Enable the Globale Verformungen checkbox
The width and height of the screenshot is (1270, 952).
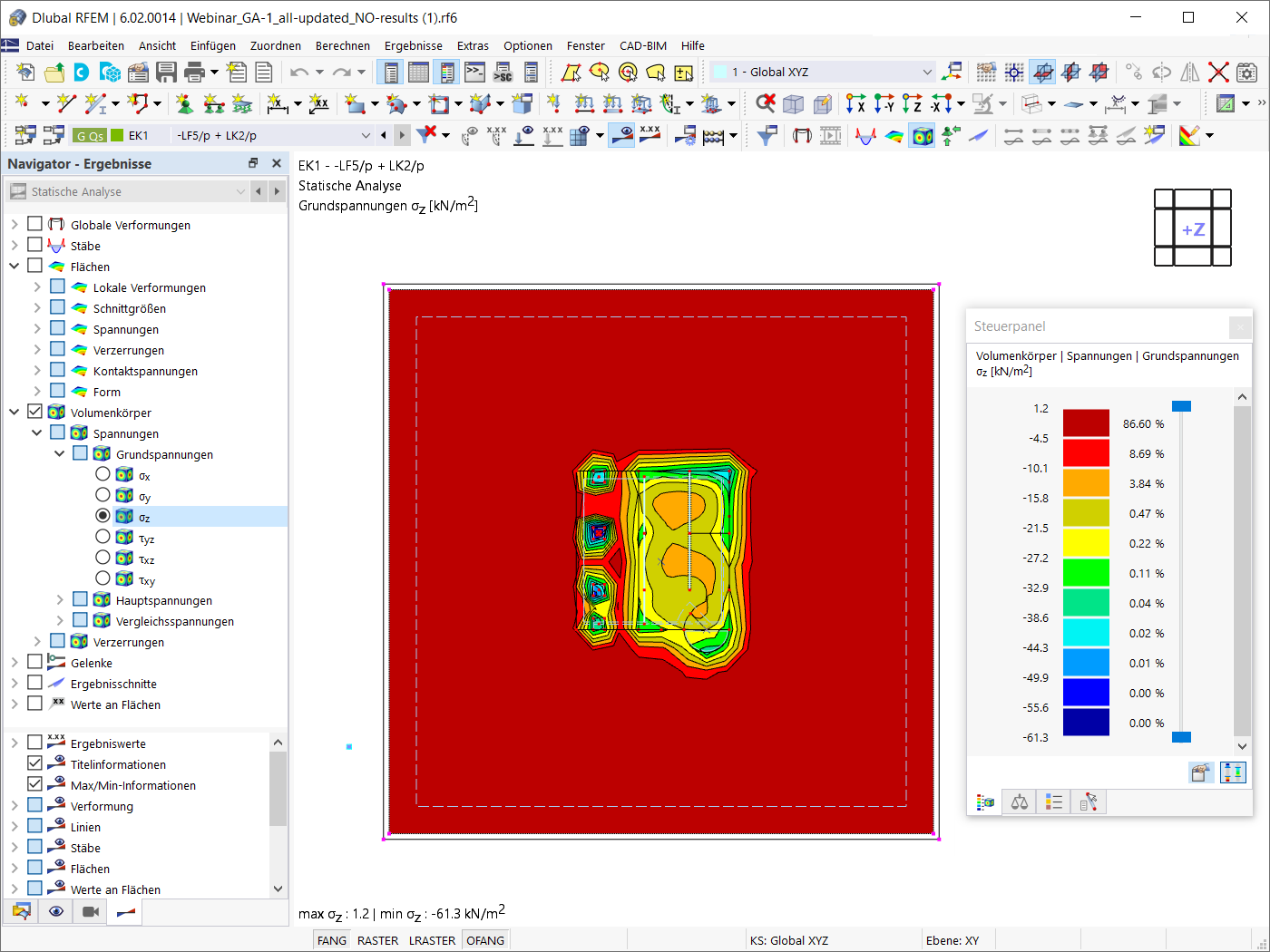coord(34,224)
